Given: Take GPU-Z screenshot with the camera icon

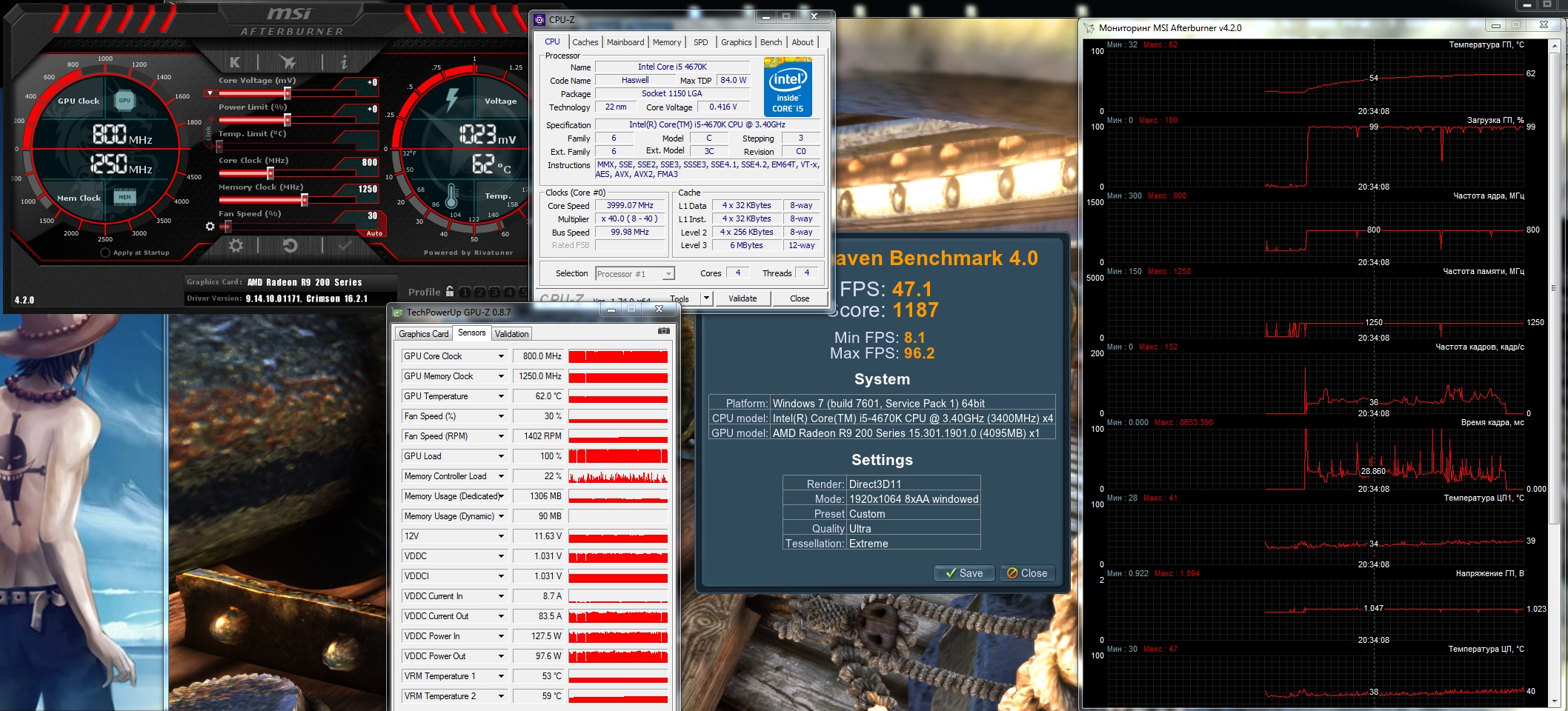Looking at the screenshot, I should point(664,331).
